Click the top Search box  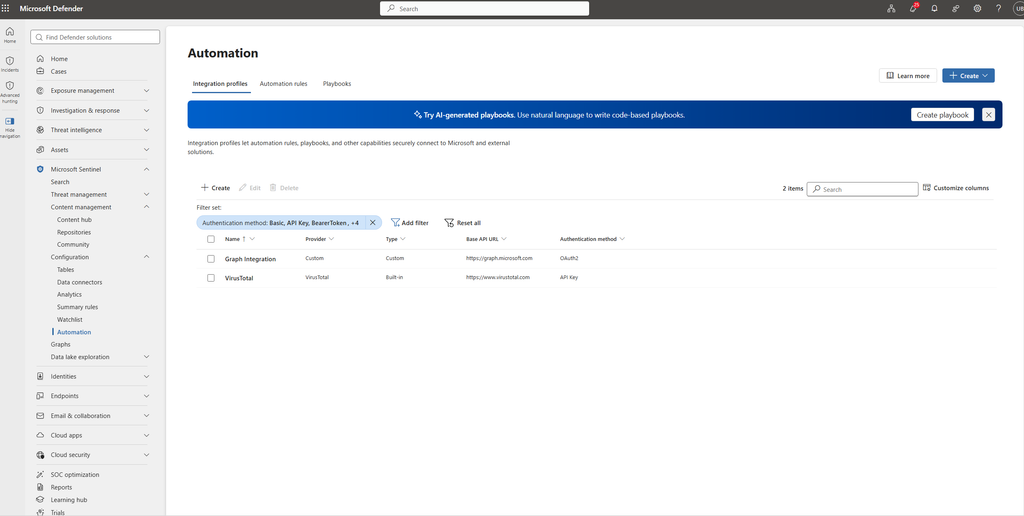pos(485,8)
